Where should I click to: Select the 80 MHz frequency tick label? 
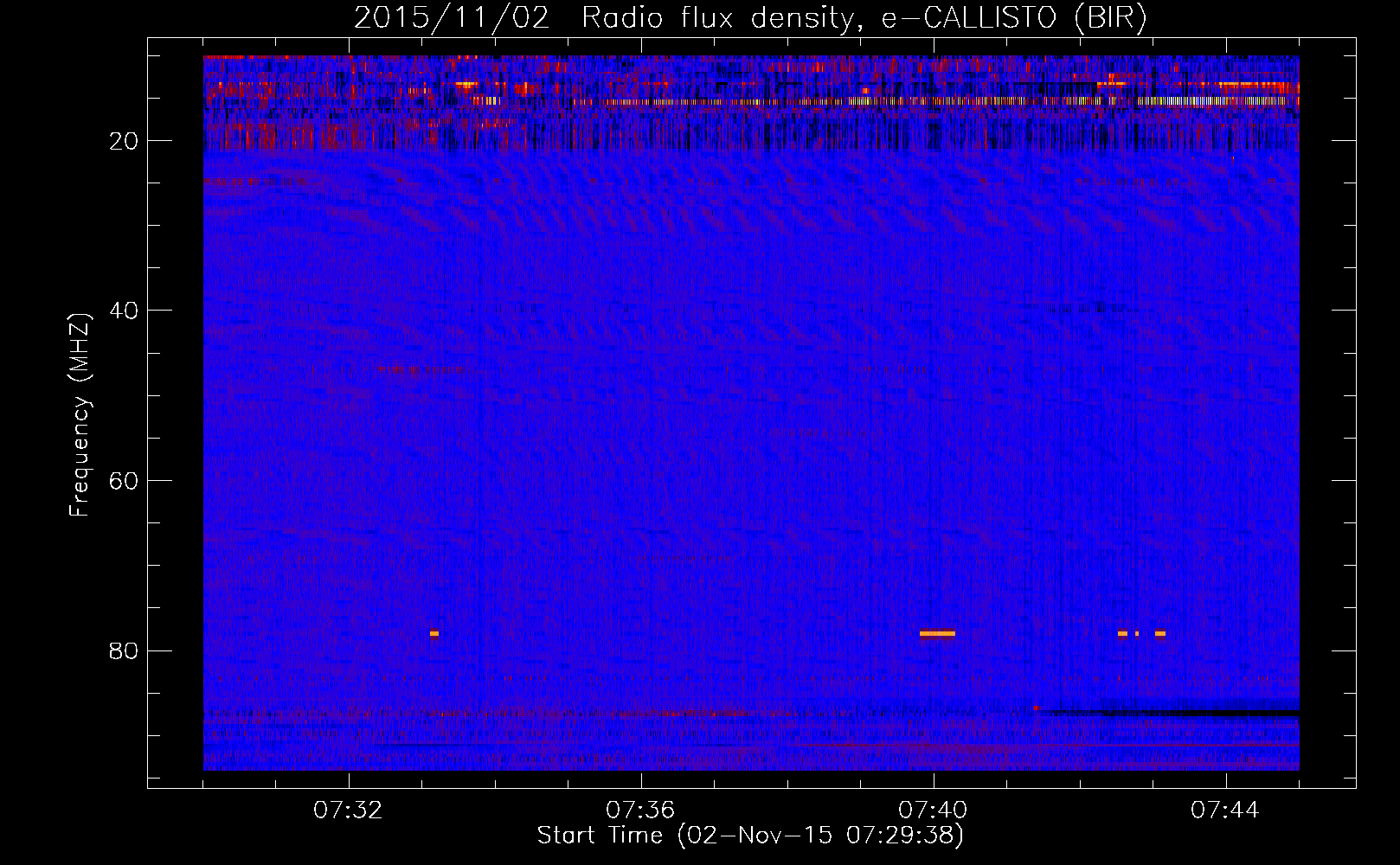(124, 650)
